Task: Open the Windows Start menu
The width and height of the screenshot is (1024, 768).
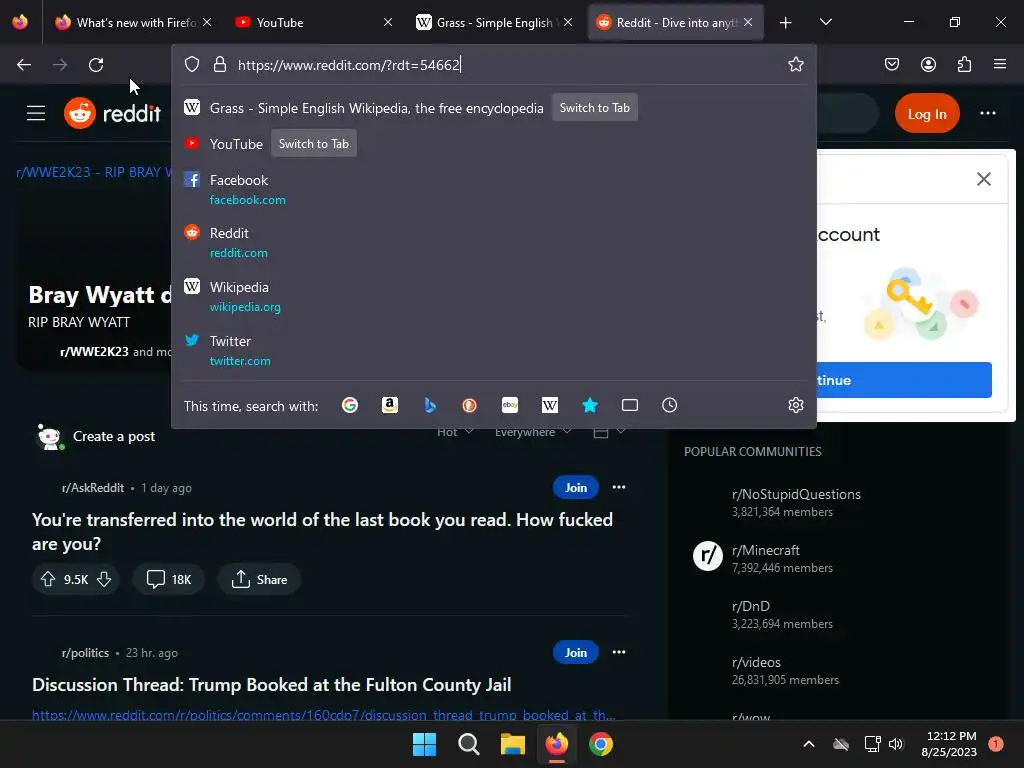Action: tap(424, 744)
